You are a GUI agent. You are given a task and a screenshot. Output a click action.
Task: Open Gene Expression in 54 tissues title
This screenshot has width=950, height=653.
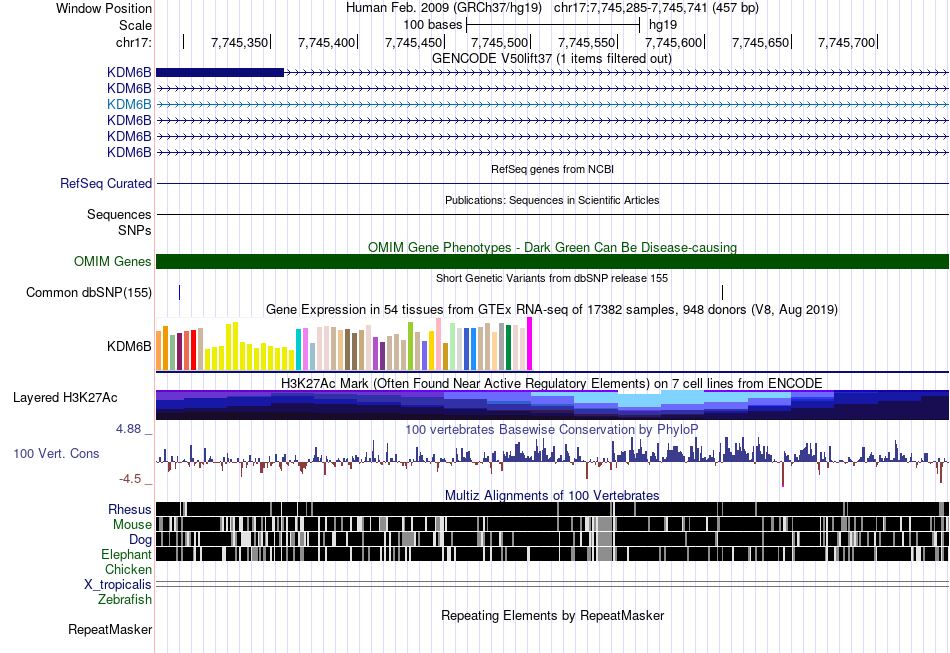[x=552, y=310]
